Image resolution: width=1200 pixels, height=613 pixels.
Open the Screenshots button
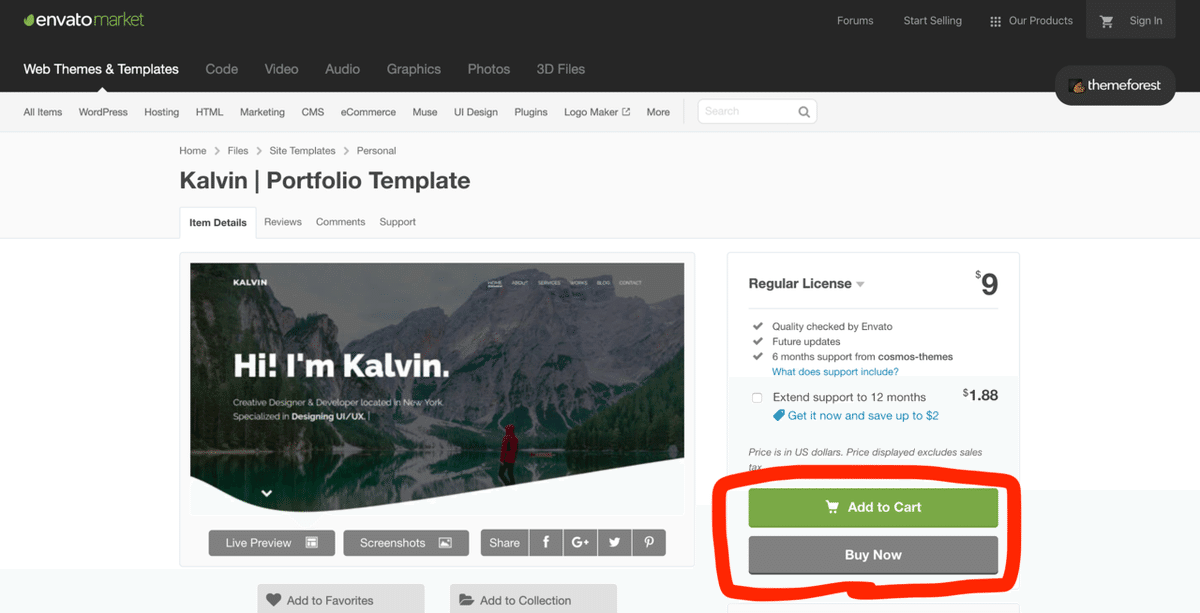click(x=406, y=542)
